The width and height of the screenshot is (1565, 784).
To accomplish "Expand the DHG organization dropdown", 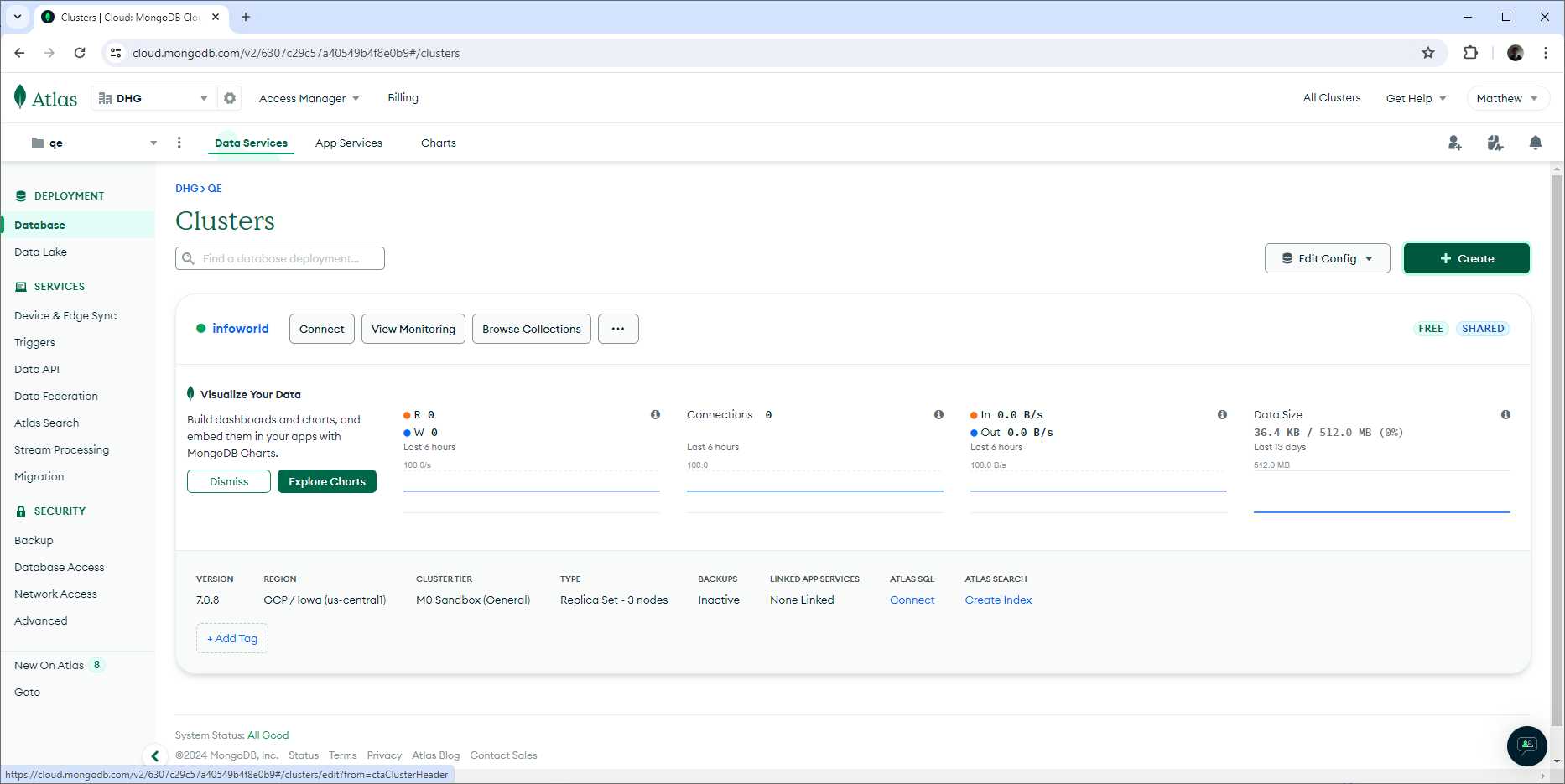I will (x=203, y=97).
